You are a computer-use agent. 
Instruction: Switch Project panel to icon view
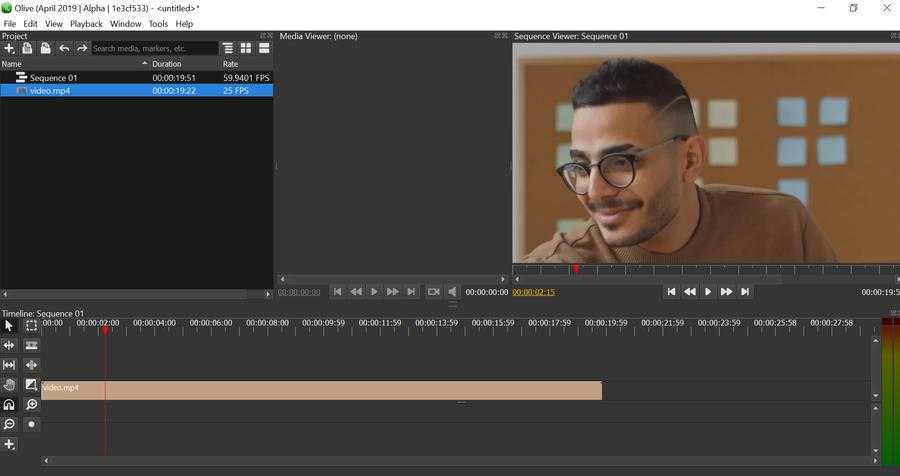[x=246, y=48]
